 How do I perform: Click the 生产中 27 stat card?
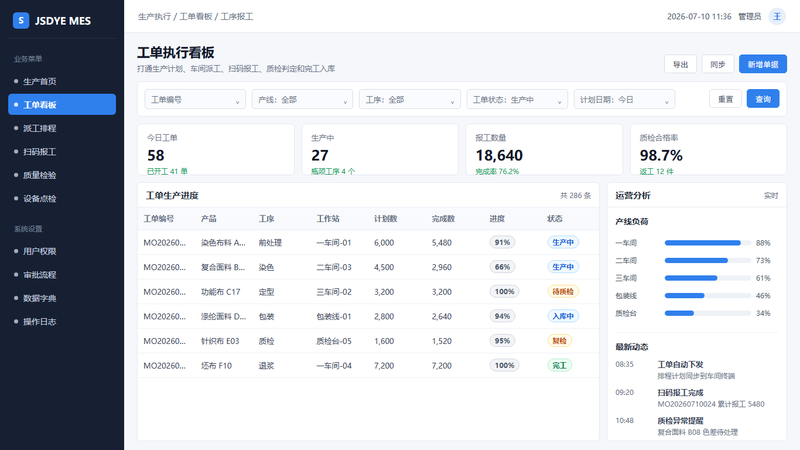click(380, 149)
